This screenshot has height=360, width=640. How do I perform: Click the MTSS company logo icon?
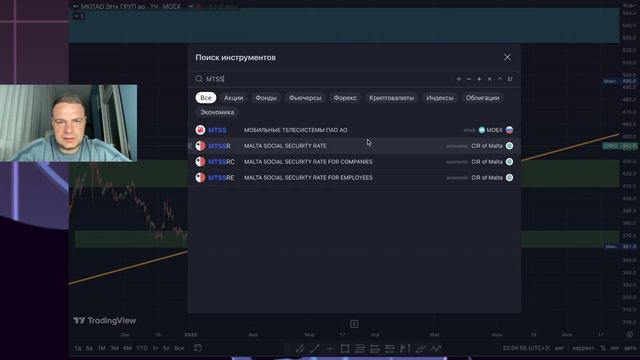(x=200, y=130)
